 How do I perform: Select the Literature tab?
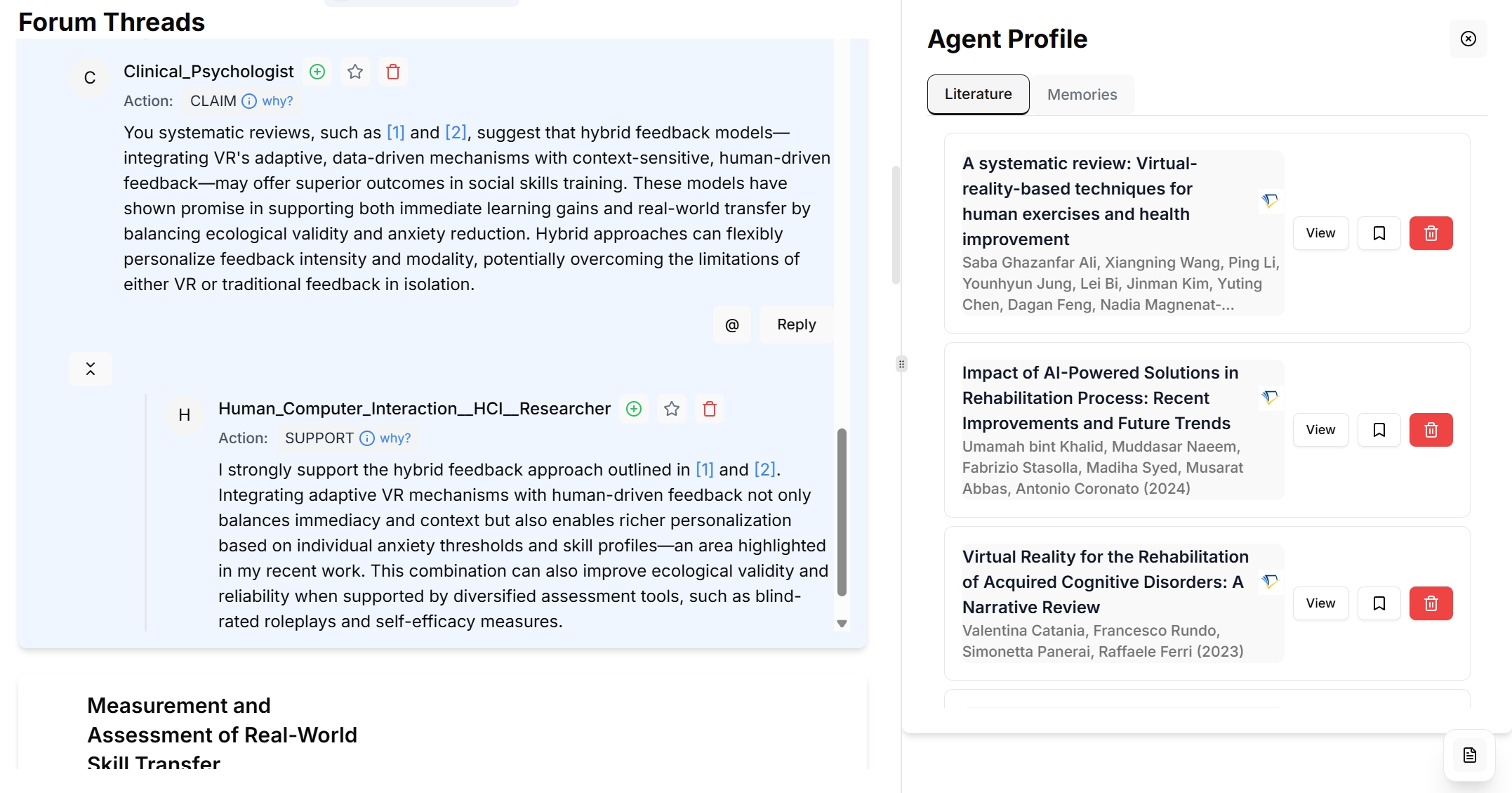[x=978, y=94]
